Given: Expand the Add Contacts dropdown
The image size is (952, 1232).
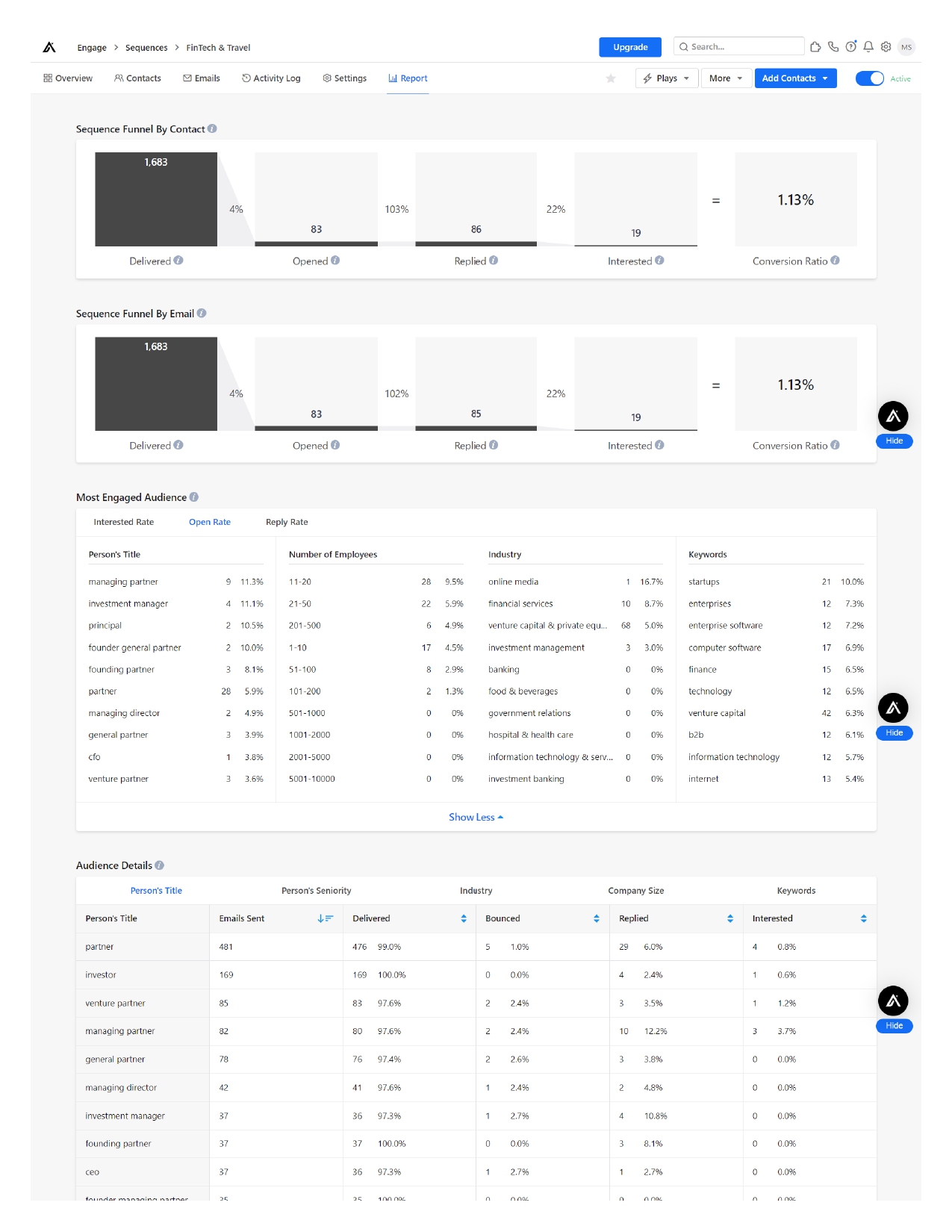Looking at the screenshot, I should point(794,78).
